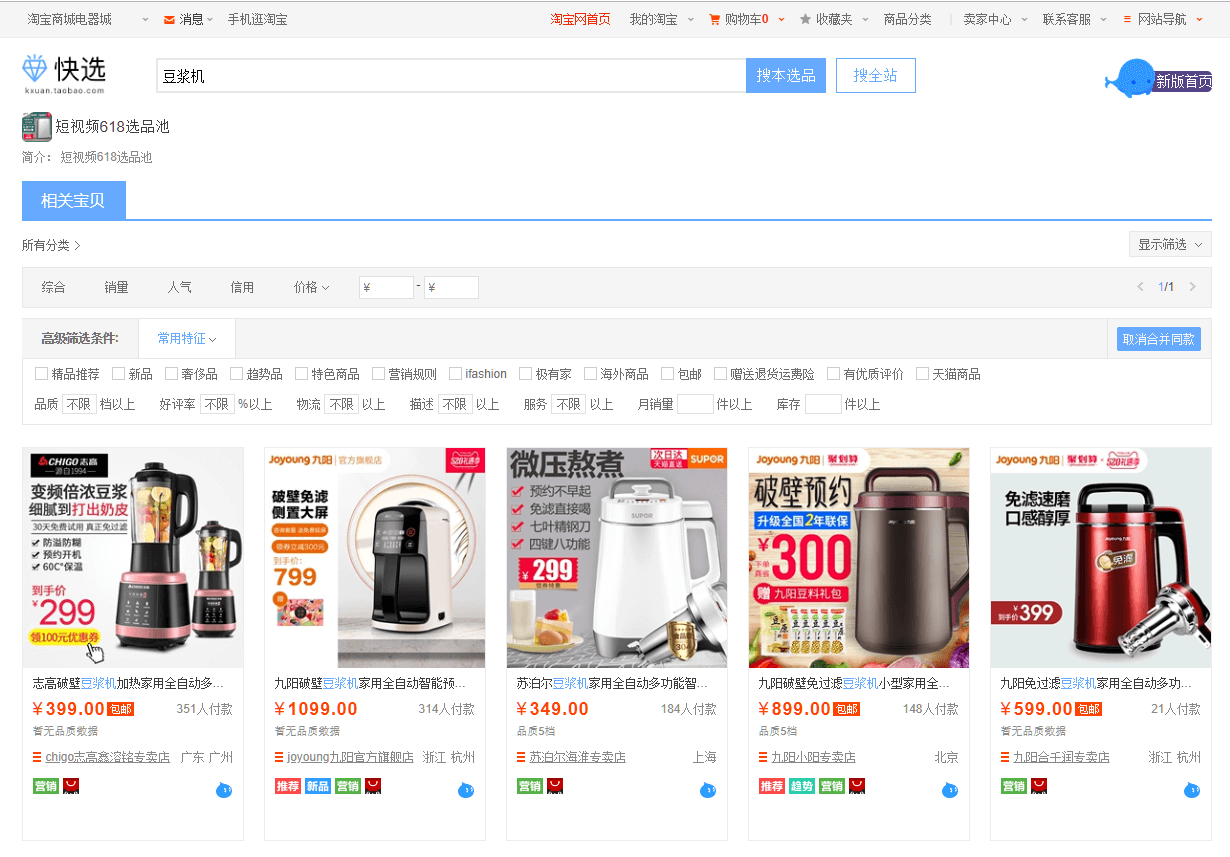This screenshot has width=1230, height=857.
Task: Sort results by 销量
Action: (x=116, y=287)
